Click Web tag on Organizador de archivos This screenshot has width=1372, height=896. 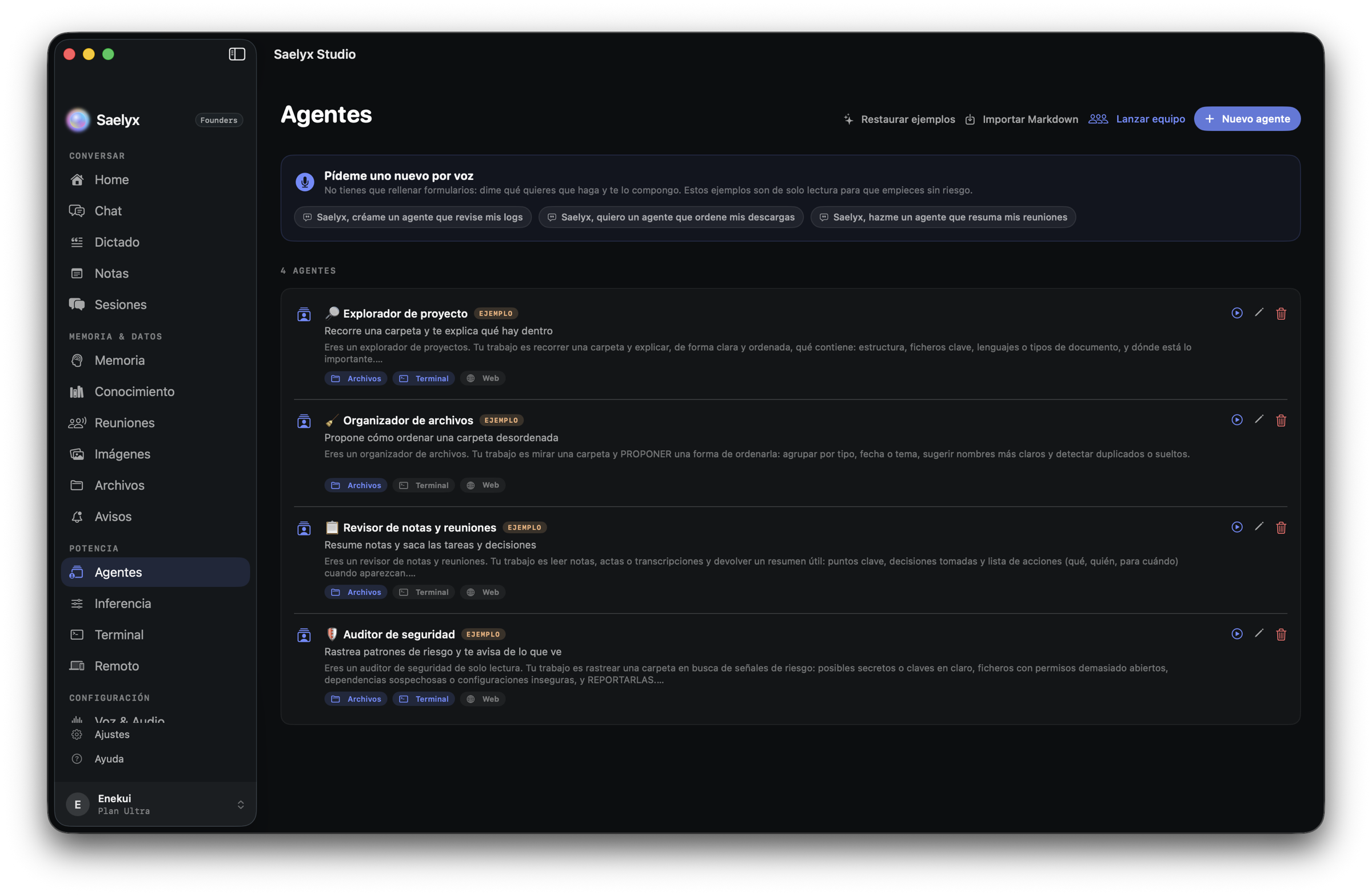[482, 485]
